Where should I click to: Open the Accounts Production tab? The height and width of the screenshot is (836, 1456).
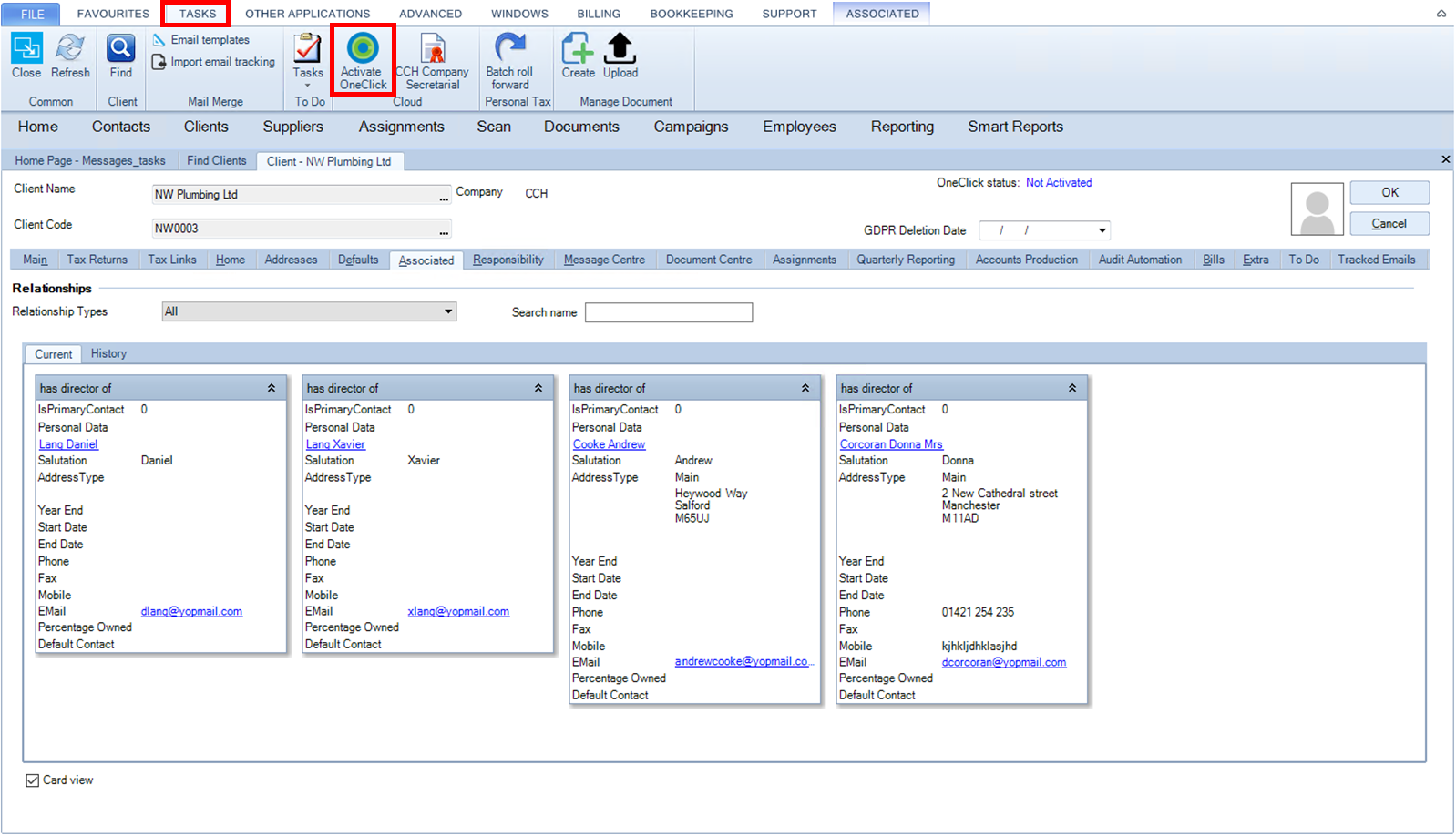coord(1026,260)
